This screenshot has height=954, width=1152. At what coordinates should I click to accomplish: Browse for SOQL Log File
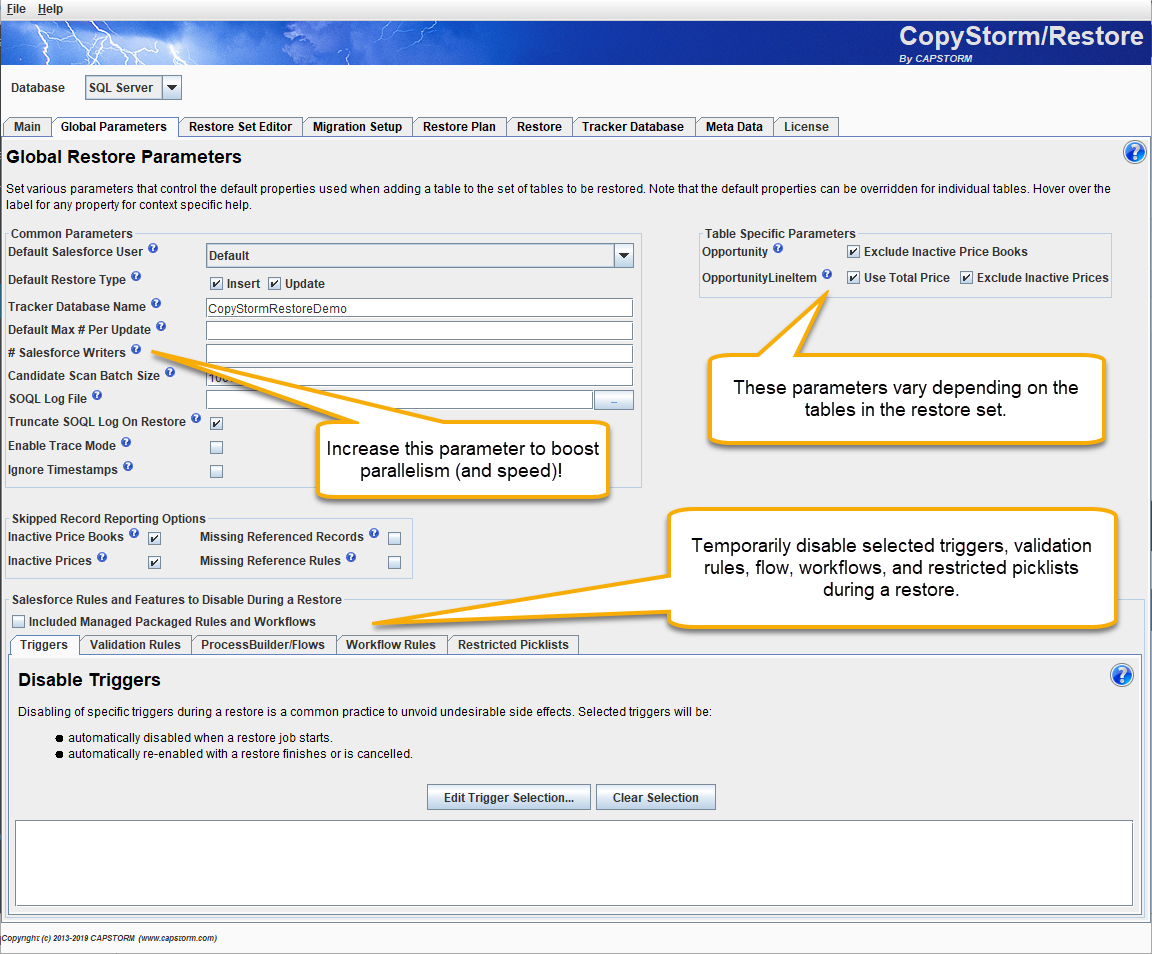pos(613,401)
